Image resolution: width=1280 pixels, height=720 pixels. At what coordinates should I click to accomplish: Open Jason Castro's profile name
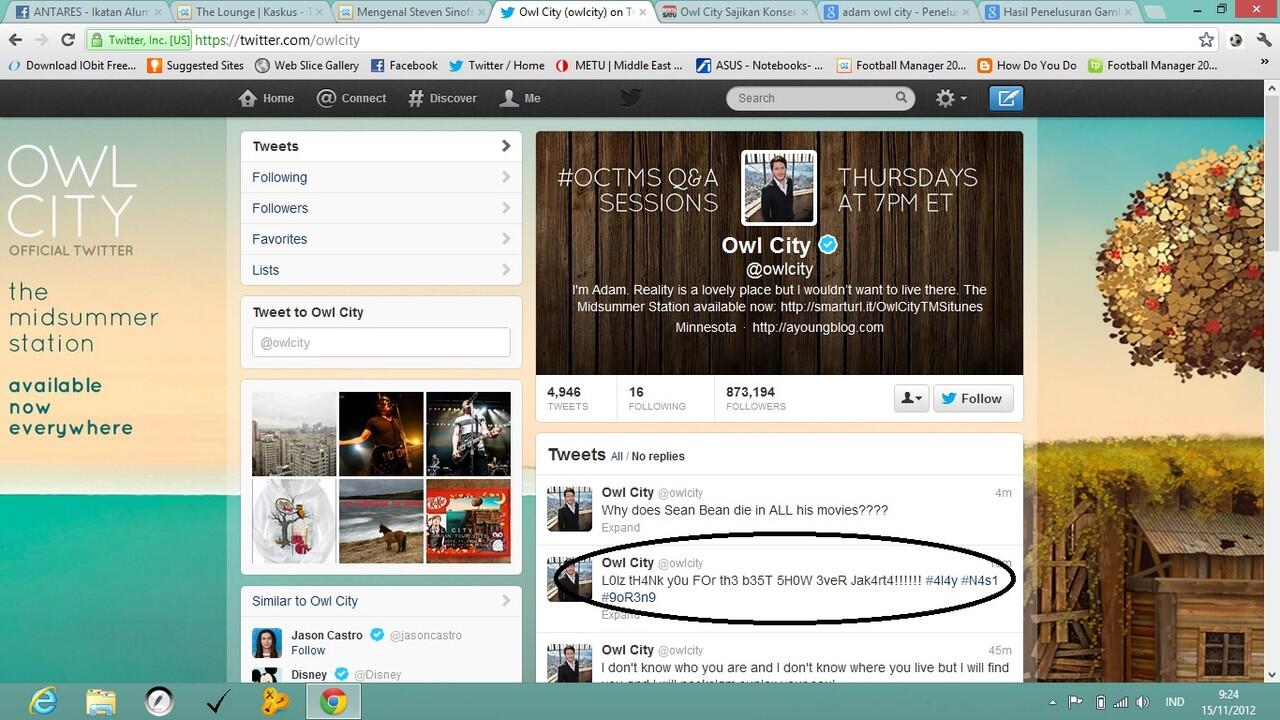click(327, 635)
